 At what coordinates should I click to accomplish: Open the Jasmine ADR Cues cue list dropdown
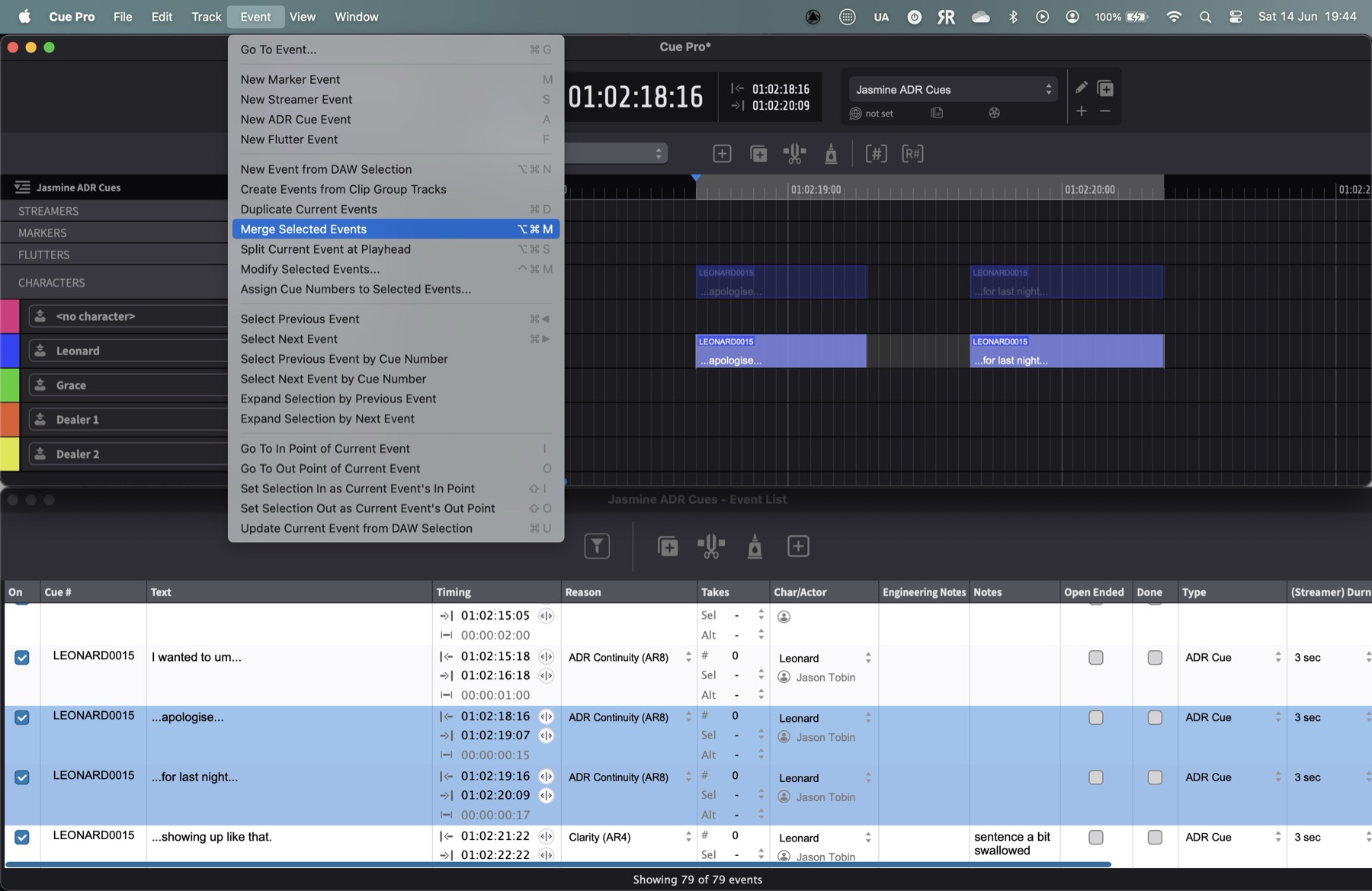(953, 89)
